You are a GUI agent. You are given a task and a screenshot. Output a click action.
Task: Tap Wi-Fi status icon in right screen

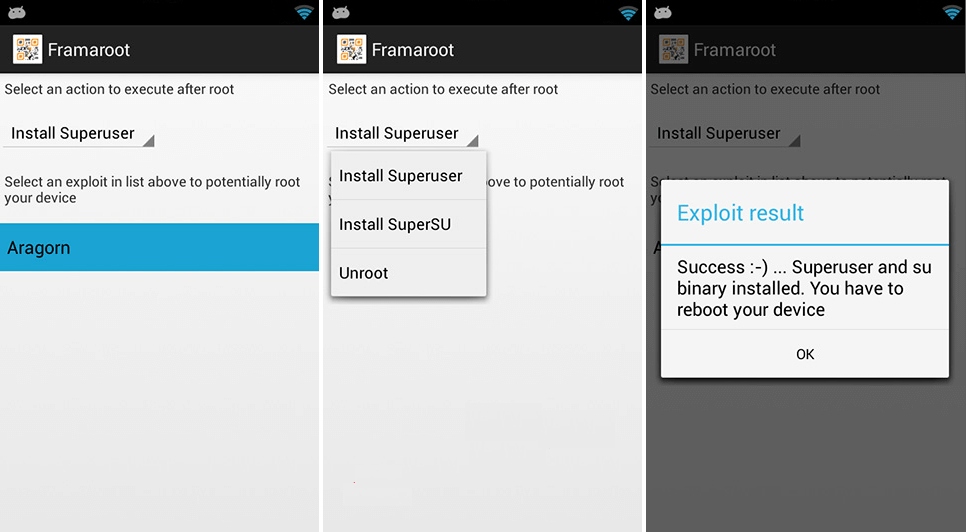(952, 12)
